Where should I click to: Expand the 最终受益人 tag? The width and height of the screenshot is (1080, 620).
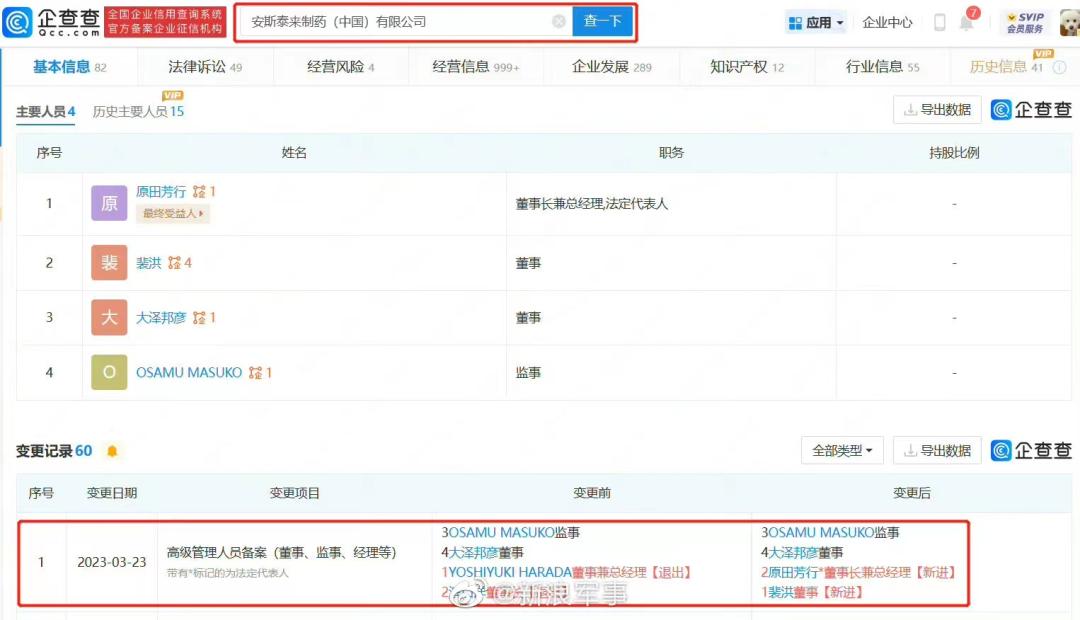point(173,213)
